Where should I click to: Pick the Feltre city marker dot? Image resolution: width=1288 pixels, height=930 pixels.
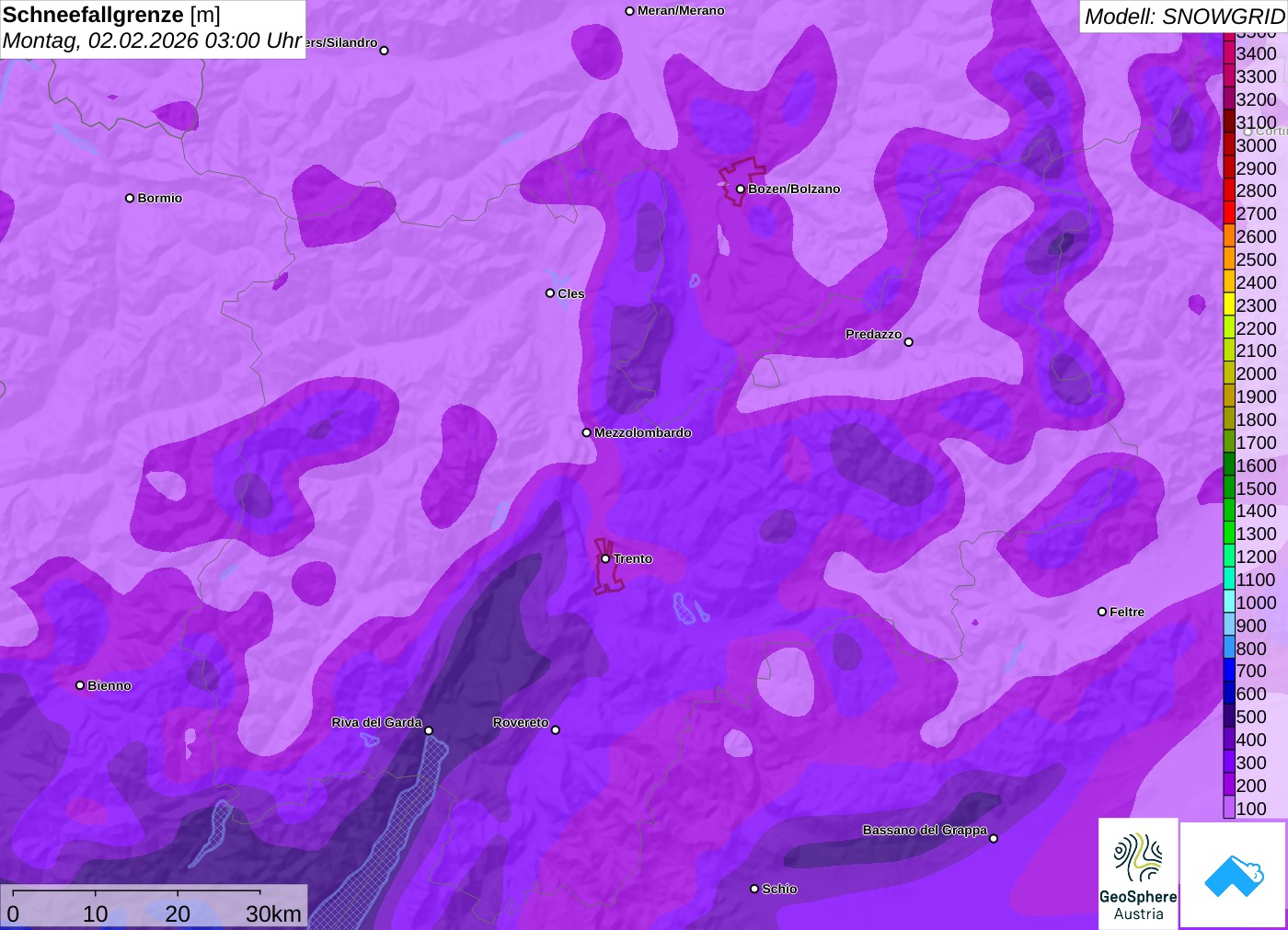point(1102,612)
